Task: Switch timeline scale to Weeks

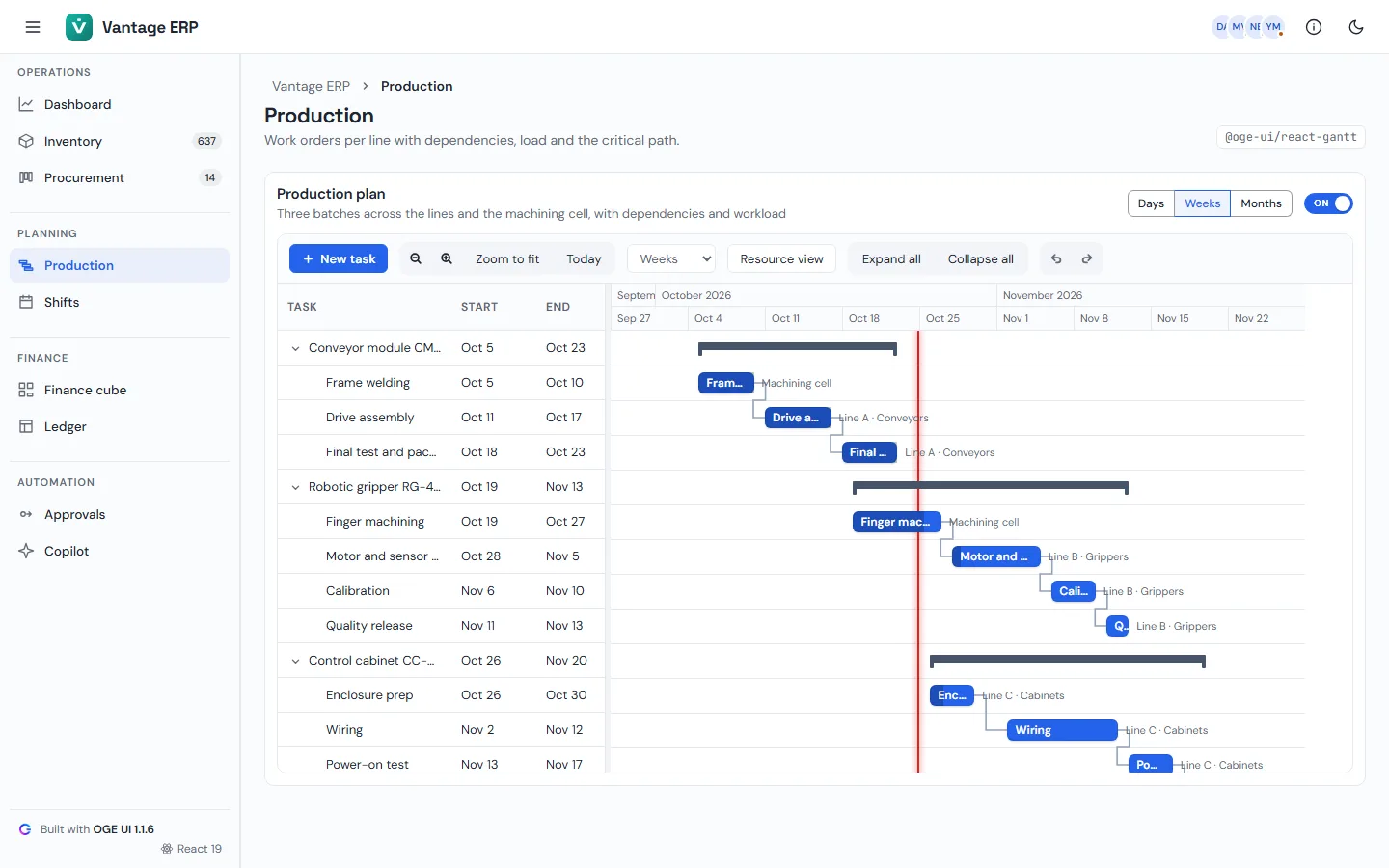Action: click(1202, 203)
